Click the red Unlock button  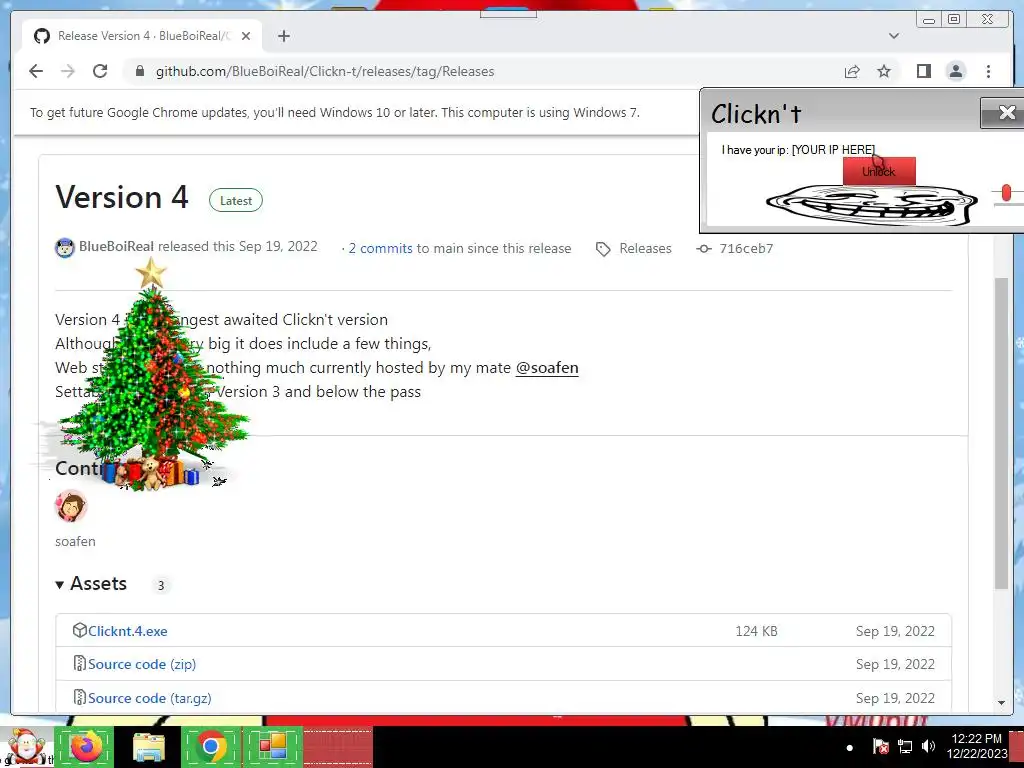pyautogui.click(x=879, y=171)
